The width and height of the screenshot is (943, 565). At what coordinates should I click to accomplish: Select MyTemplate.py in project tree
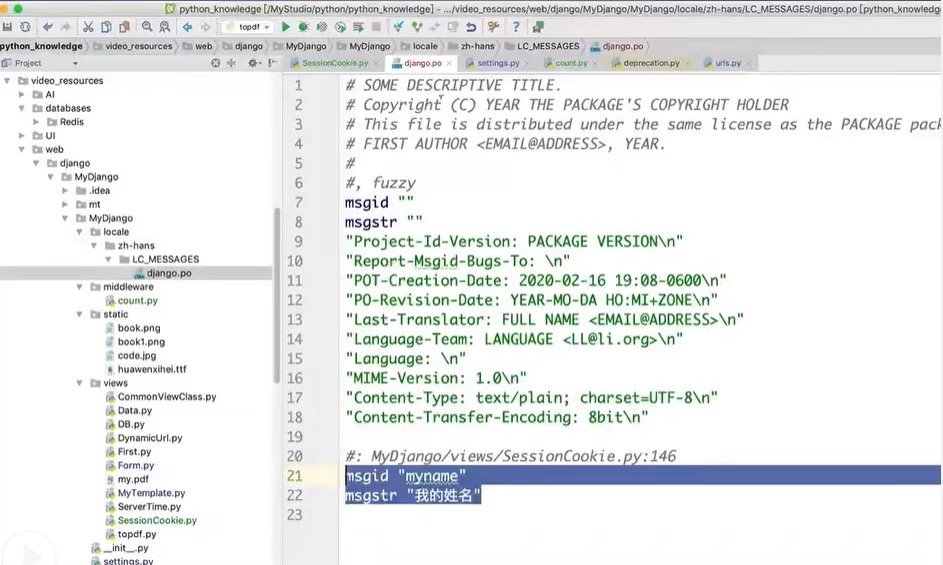pos(151,493)
